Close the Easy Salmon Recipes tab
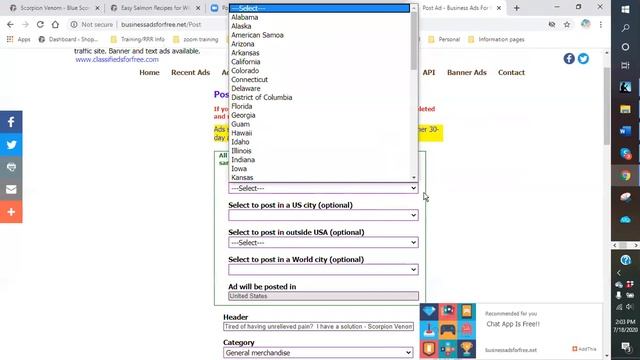Image resolution: width=640 pixels, height=360 pixels. (198, 8)
